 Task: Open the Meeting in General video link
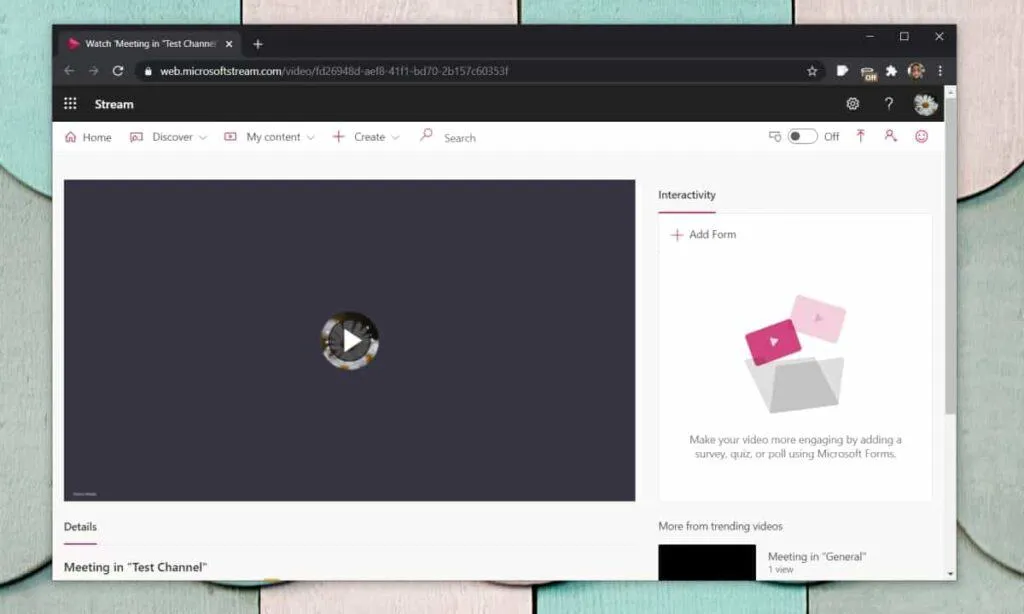click(x=817, y=556)
